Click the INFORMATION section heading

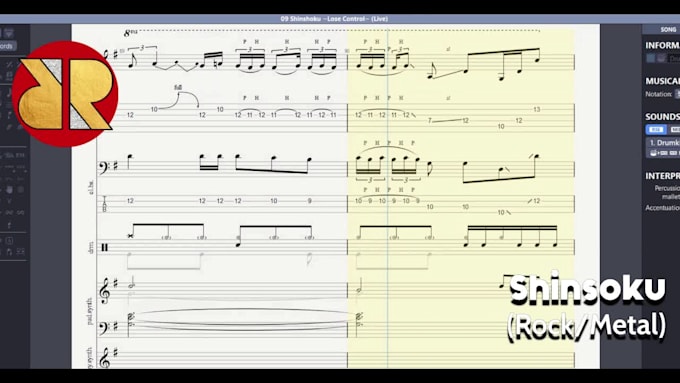tap(662, 46)
